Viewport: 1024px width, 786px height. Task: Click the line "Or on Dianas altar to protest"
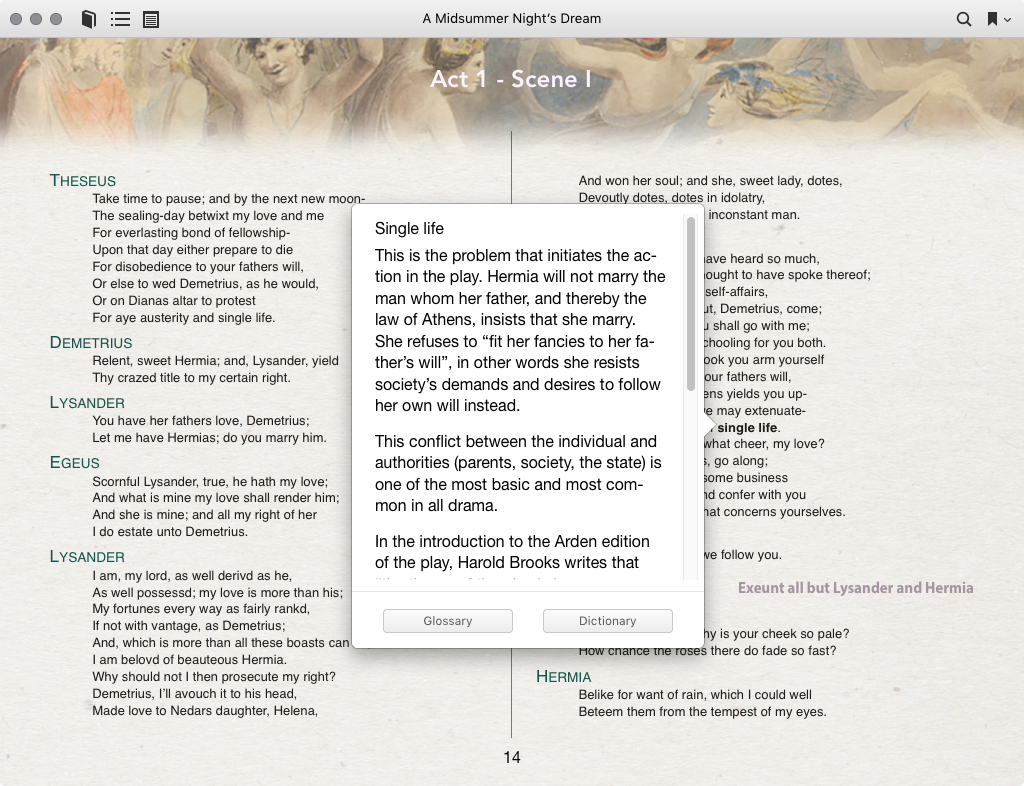(x=174, y=300)
